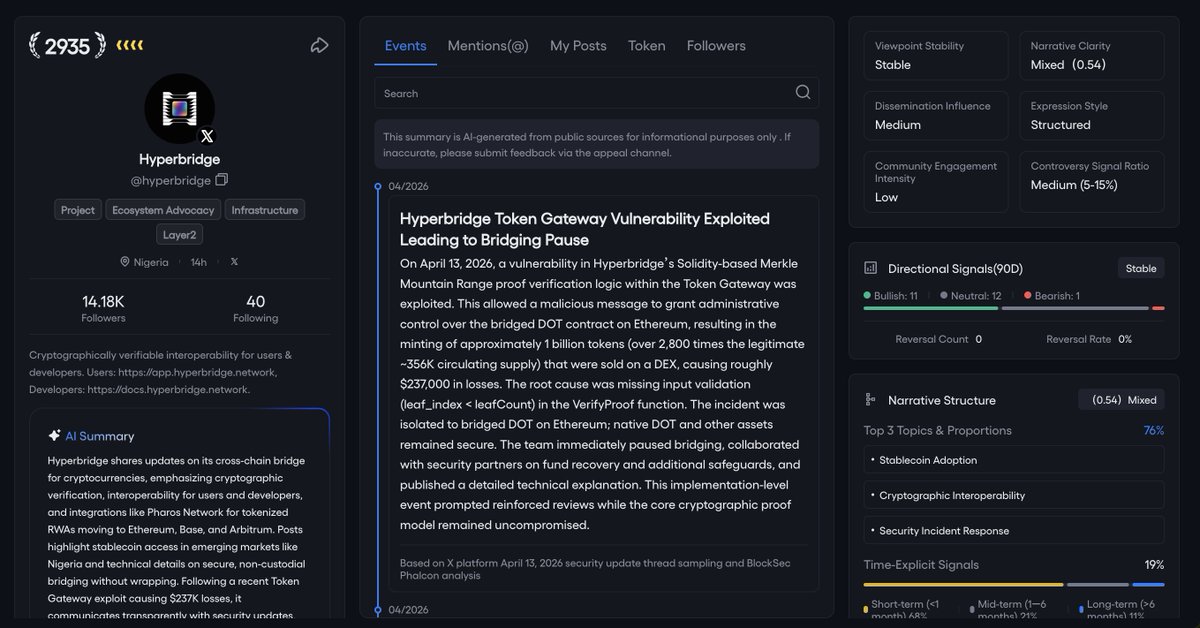The image size is (1200, 628).
Task: Click the Time-Explicit Signals 19% value
Action: coord(1154,565)
